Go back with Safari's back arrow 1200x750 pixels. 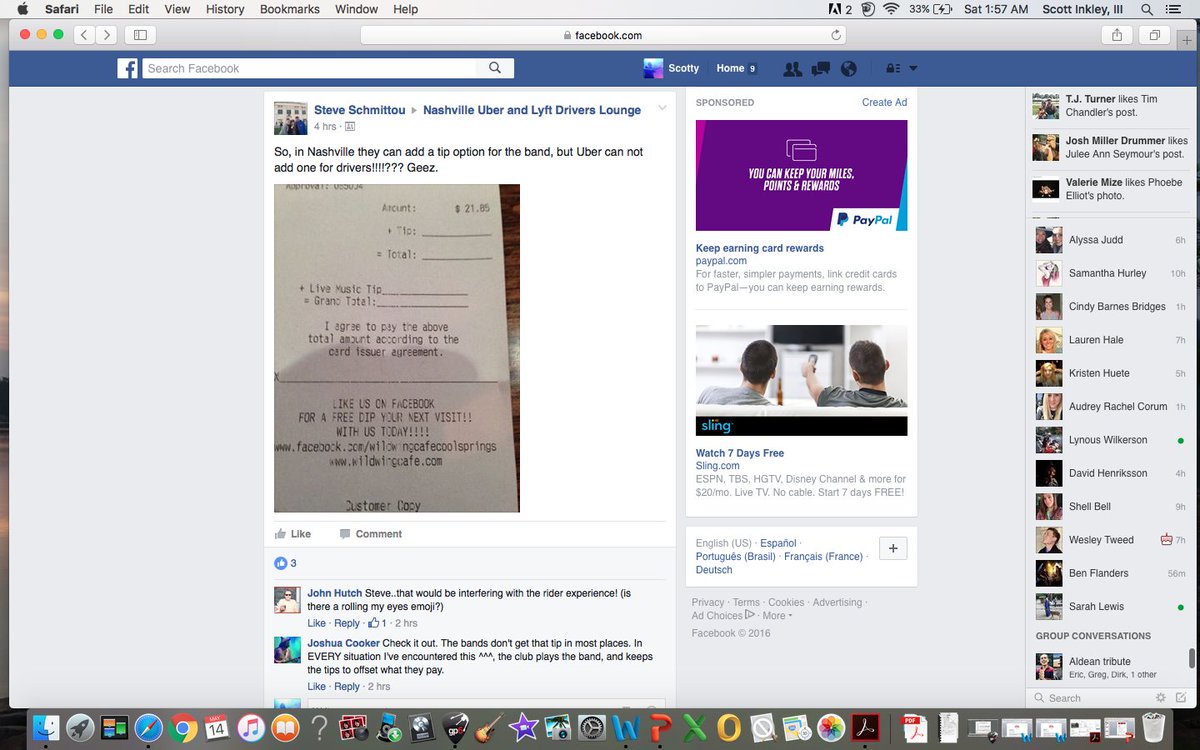tap(84, 35)
